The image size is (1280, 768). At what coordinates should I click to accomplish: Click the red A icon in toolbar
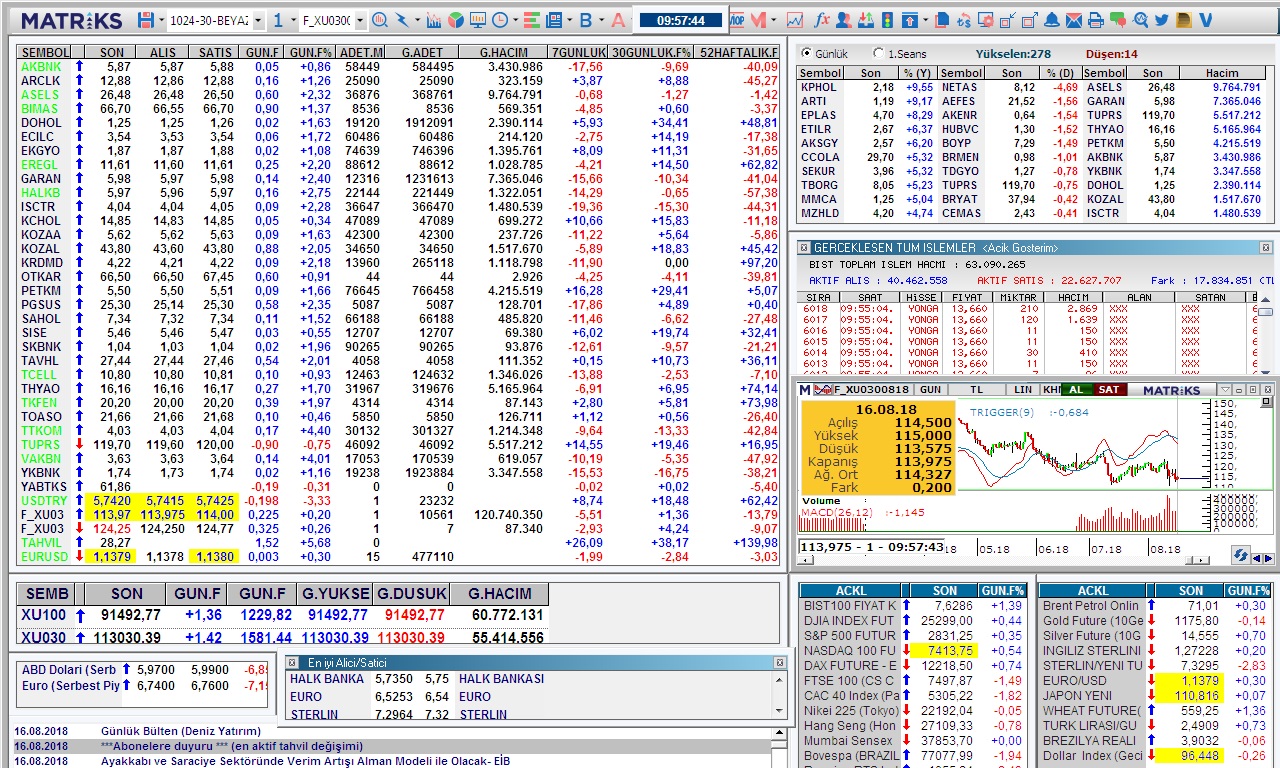(617, 20)
